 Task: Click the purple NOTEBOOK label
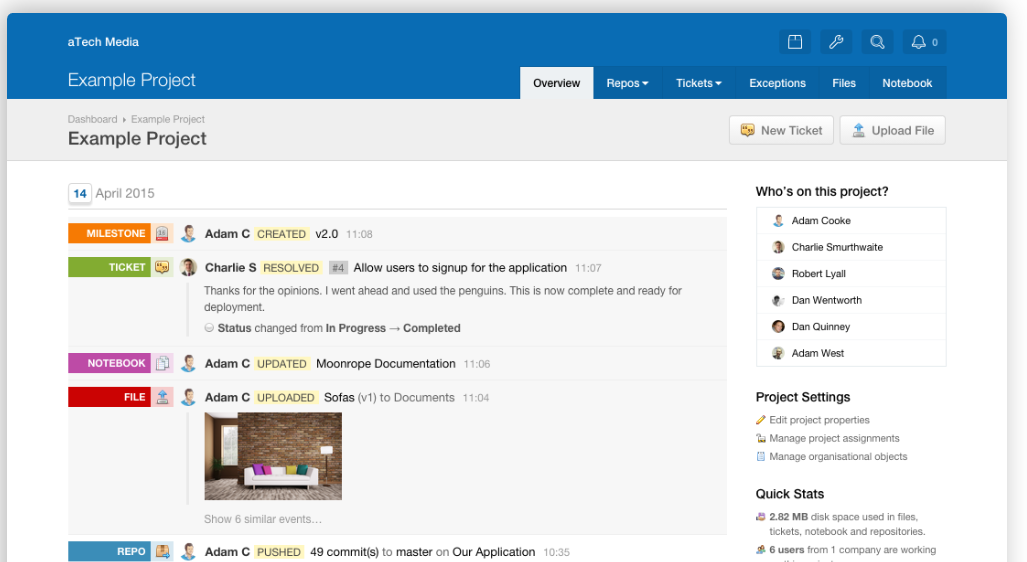coord(109,363)
